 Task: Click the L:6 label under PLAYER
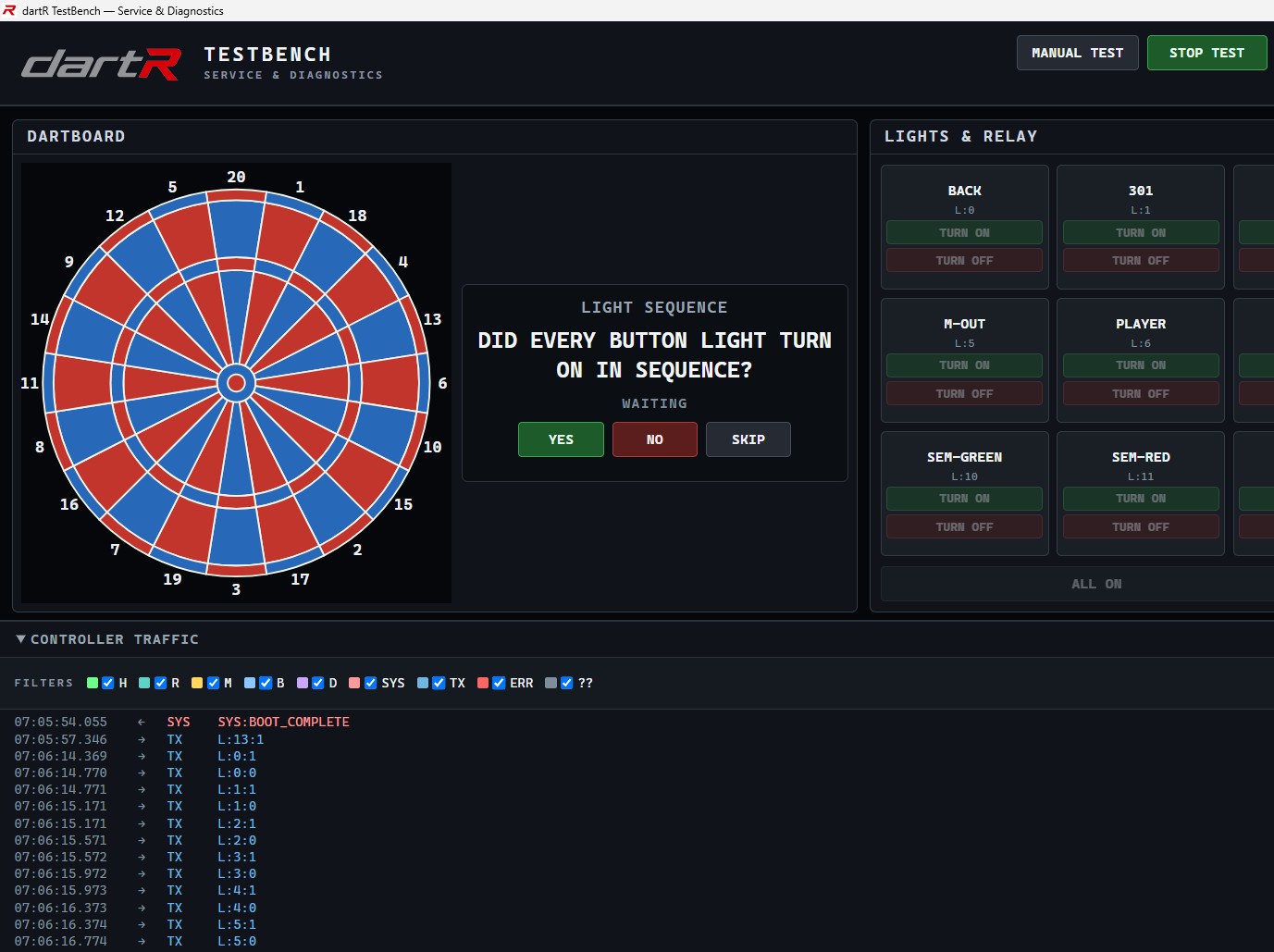point(1141,343)
